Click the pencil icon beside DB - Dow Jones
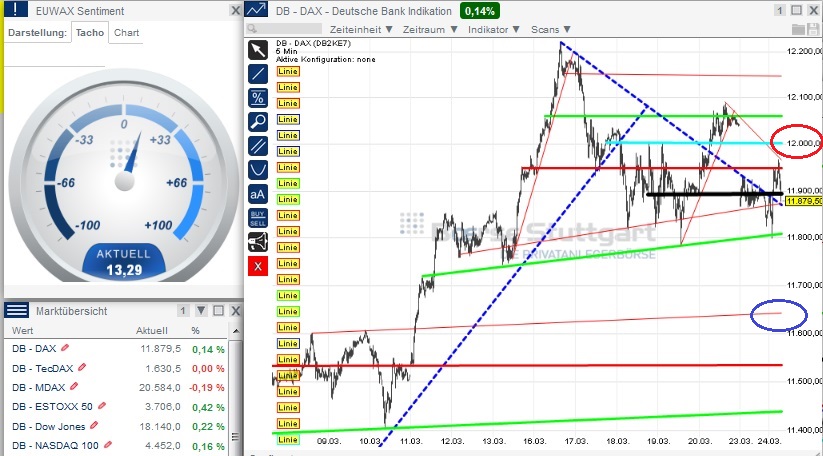Image resolution: width=823 pixels, height=456 pixels. (94, 425)
